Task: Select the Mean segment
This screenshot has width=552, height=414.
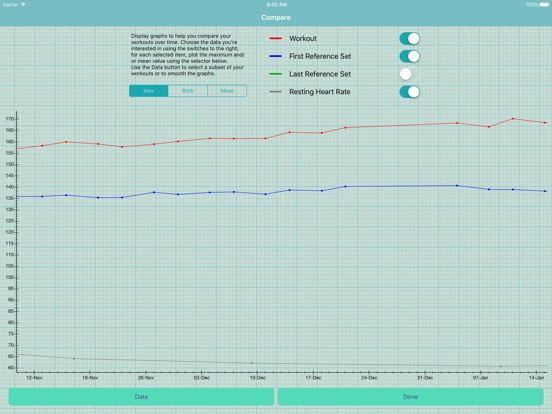Action: pyautogui.click(x=227, y=91)
